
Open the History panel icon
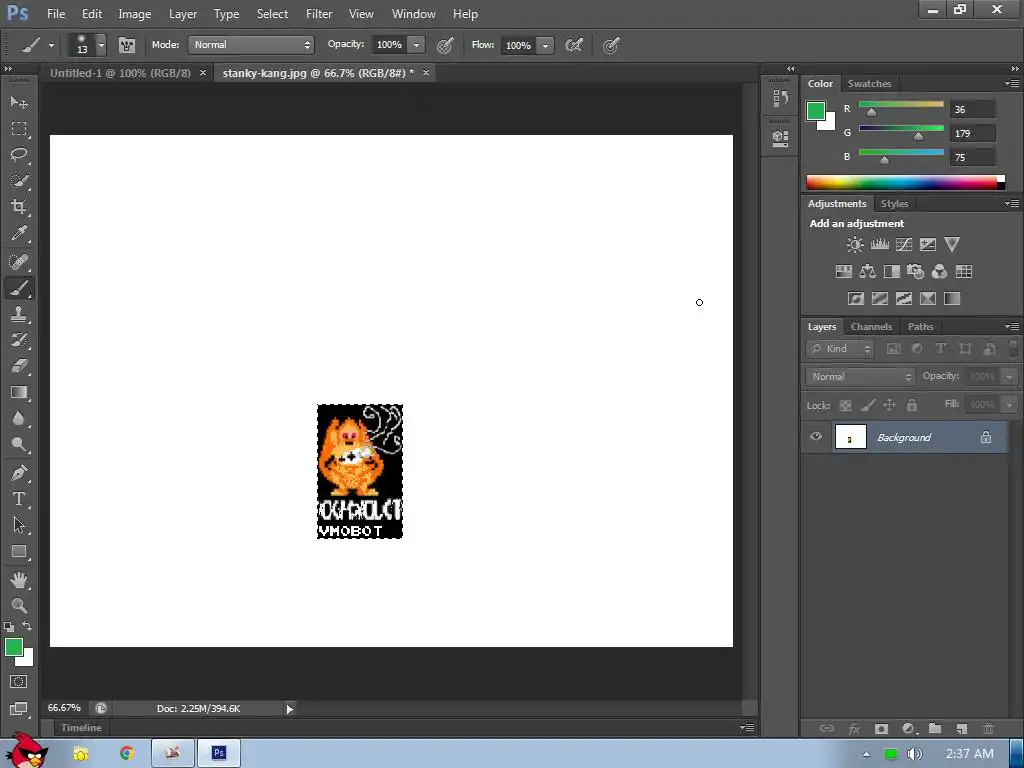click(780, 98)
